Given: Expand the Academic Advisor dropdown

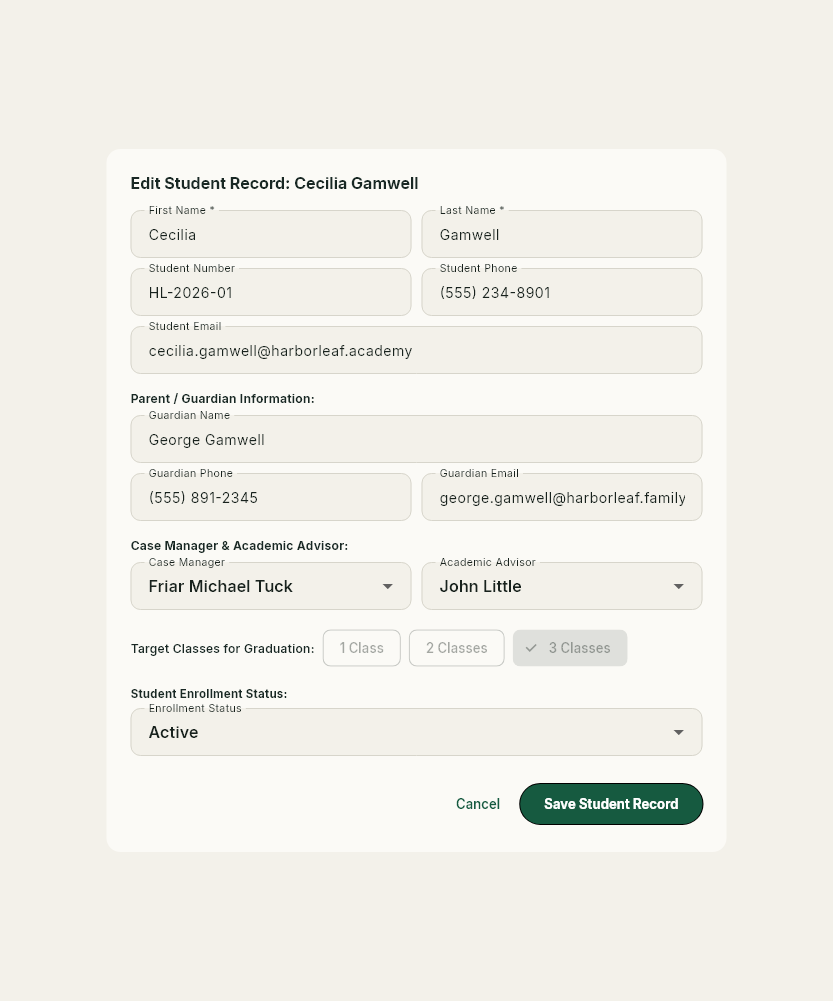Looking at the screenshot, I should (x=562, y=586).
